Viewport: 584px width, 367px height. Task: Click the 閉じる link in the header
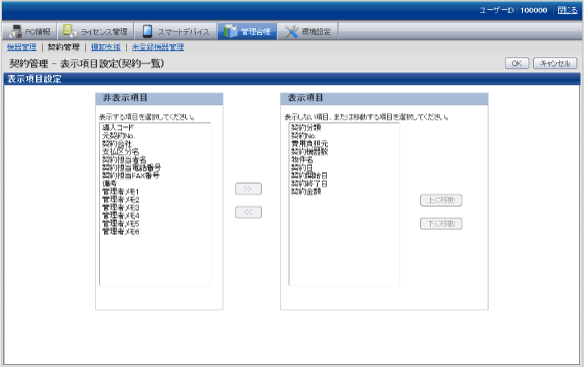[567, 10]
